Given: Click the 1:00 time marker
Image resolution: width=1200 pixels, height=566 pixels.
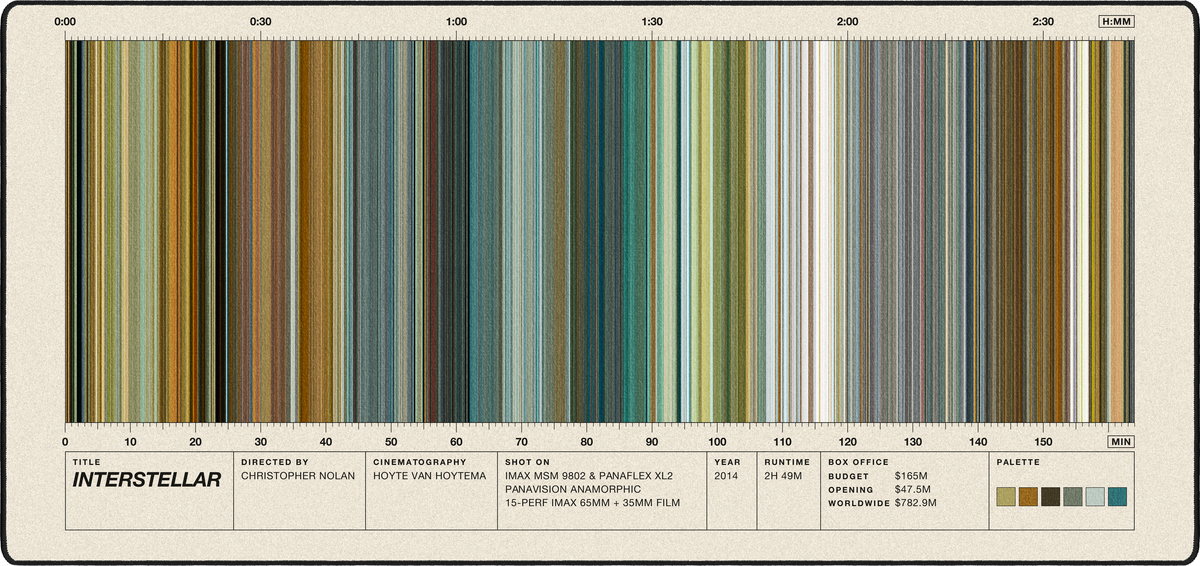Looking at the screenshot, I should [456, 21].
